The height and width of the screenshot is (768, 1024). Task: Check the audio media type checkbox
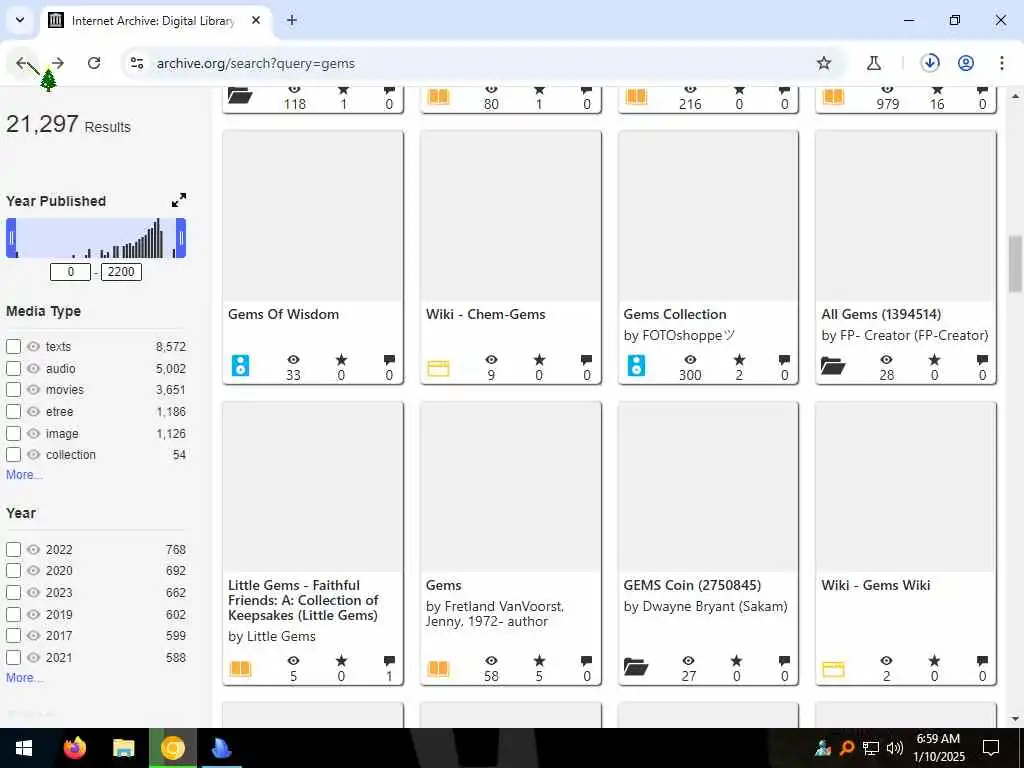pyautogui.click(x=13, y=368)
